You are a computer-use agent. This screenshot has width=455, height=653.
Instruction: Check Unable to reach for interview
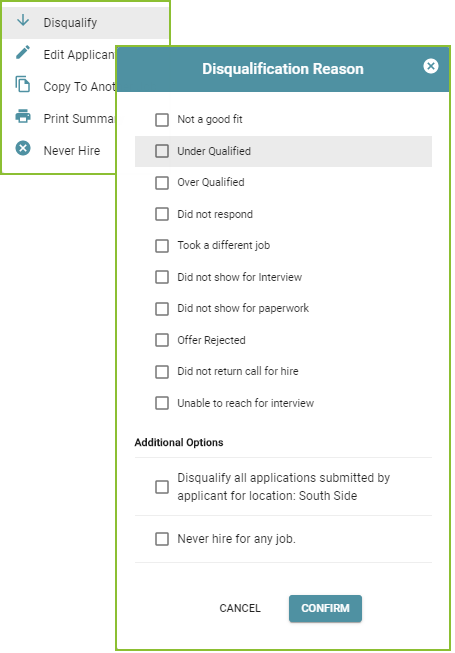point(162,403)
